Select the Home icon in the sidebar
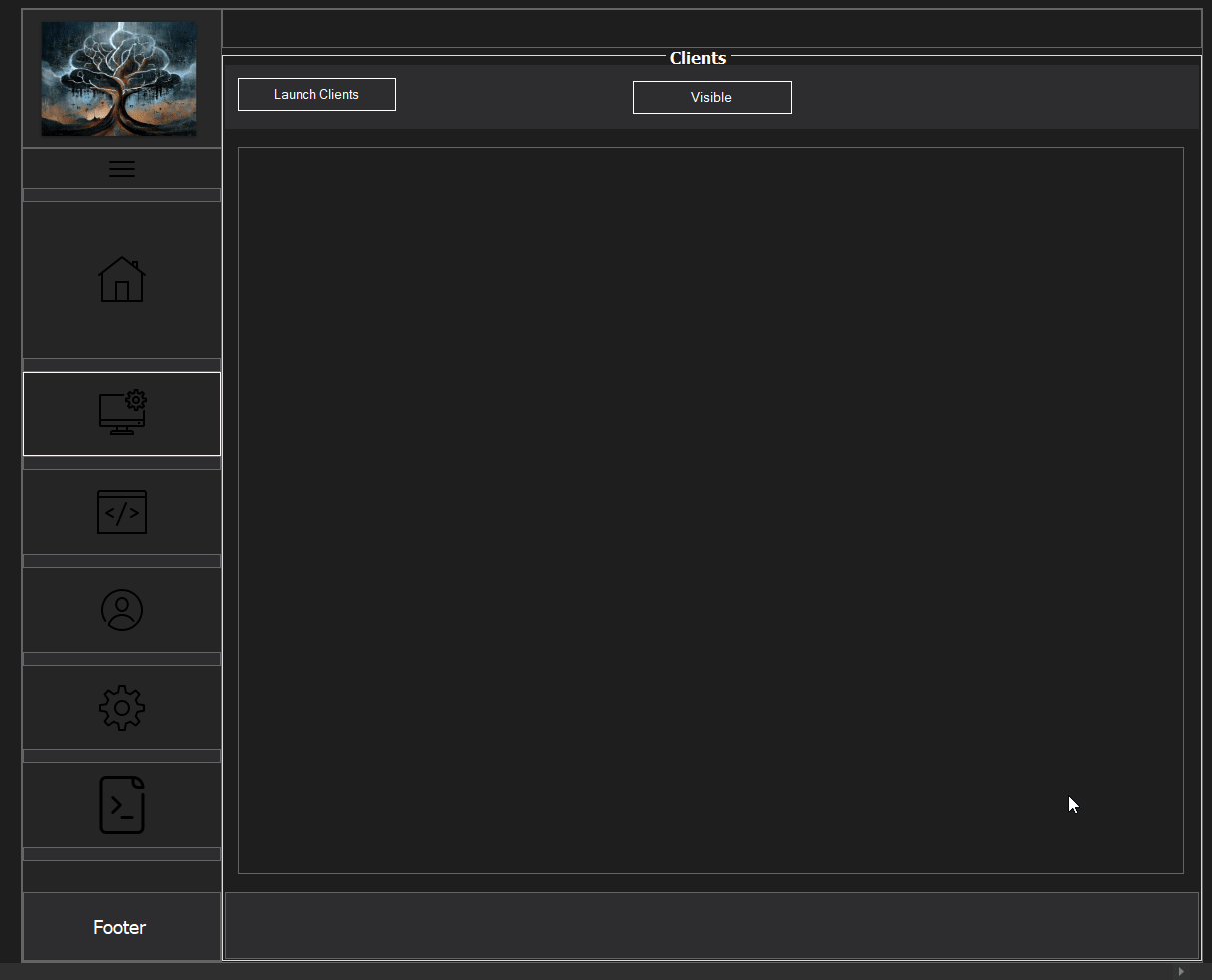 121,280
